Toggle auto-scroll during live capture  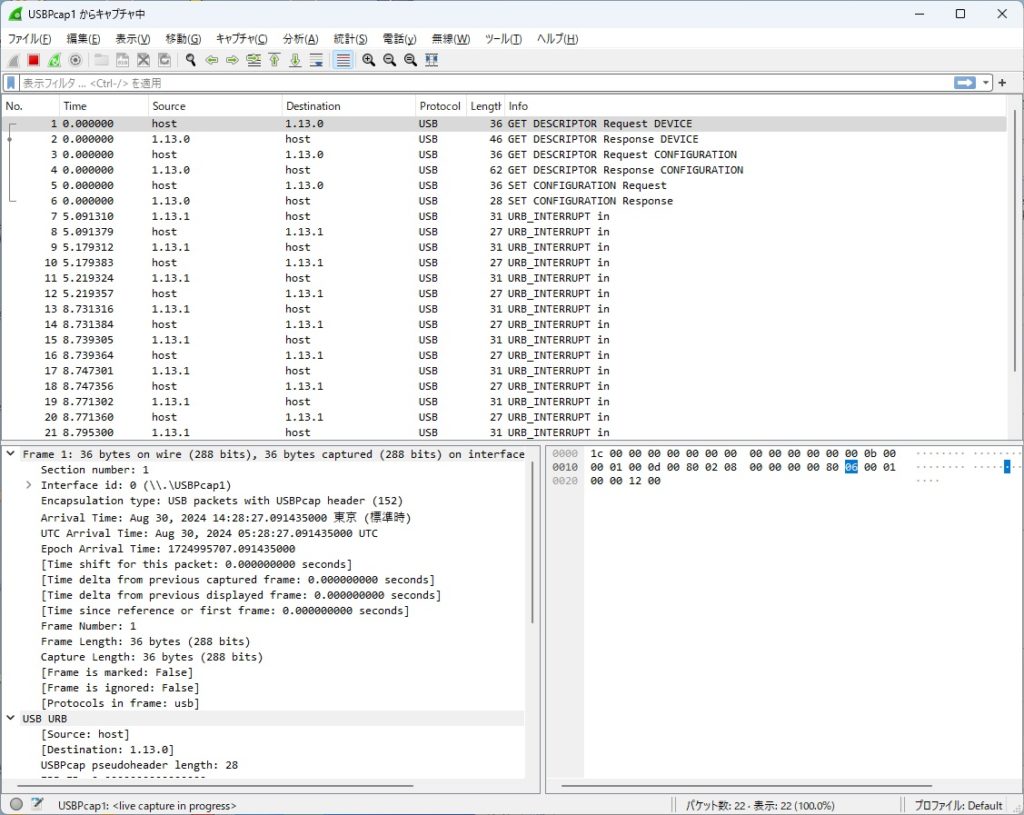[316, 60]
